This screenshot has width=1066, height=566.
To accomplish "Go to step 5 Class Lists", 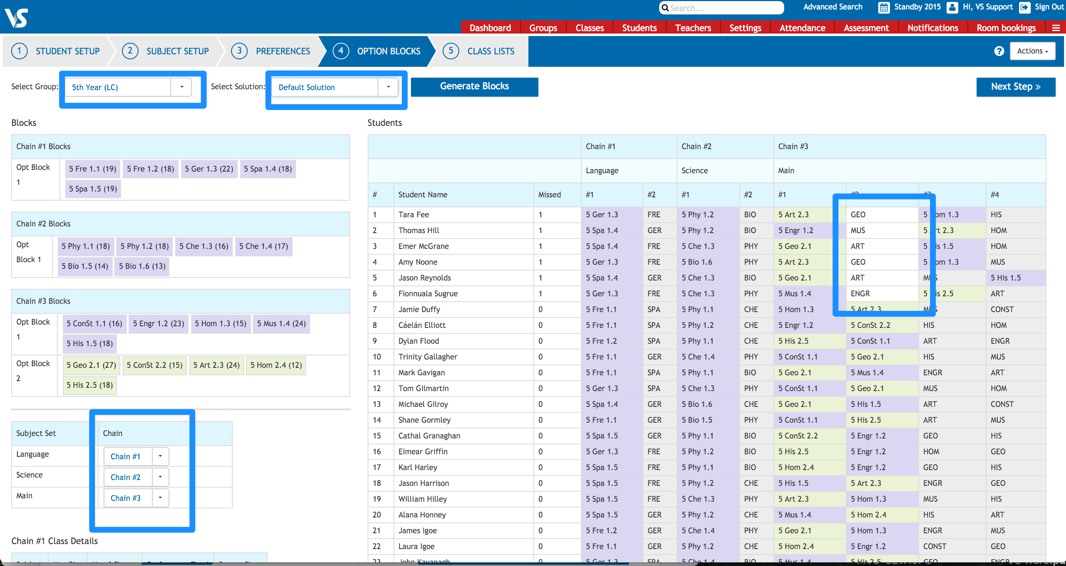I will point(479,51).
